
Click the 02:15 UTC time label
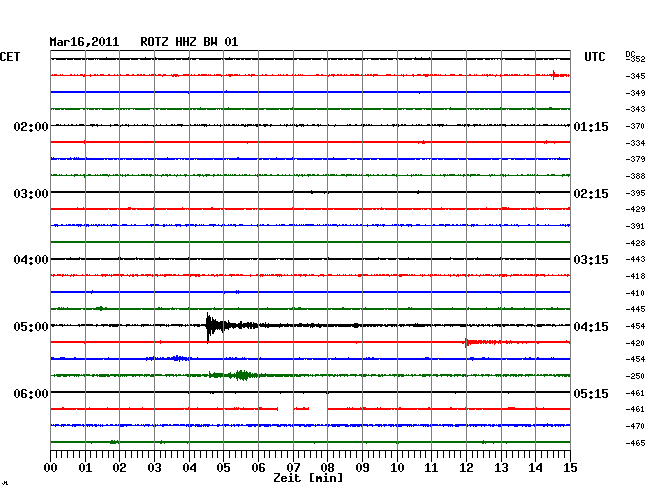(x=591, y=194)
